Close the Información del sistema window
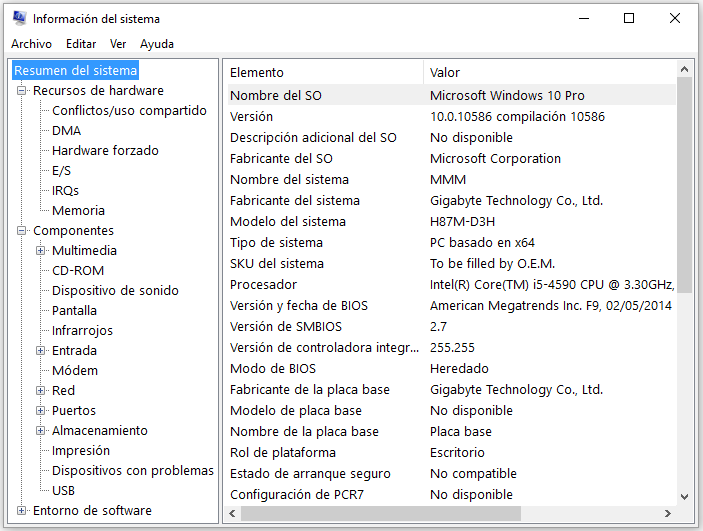703x531 pixels. click(x=675, y=18)
